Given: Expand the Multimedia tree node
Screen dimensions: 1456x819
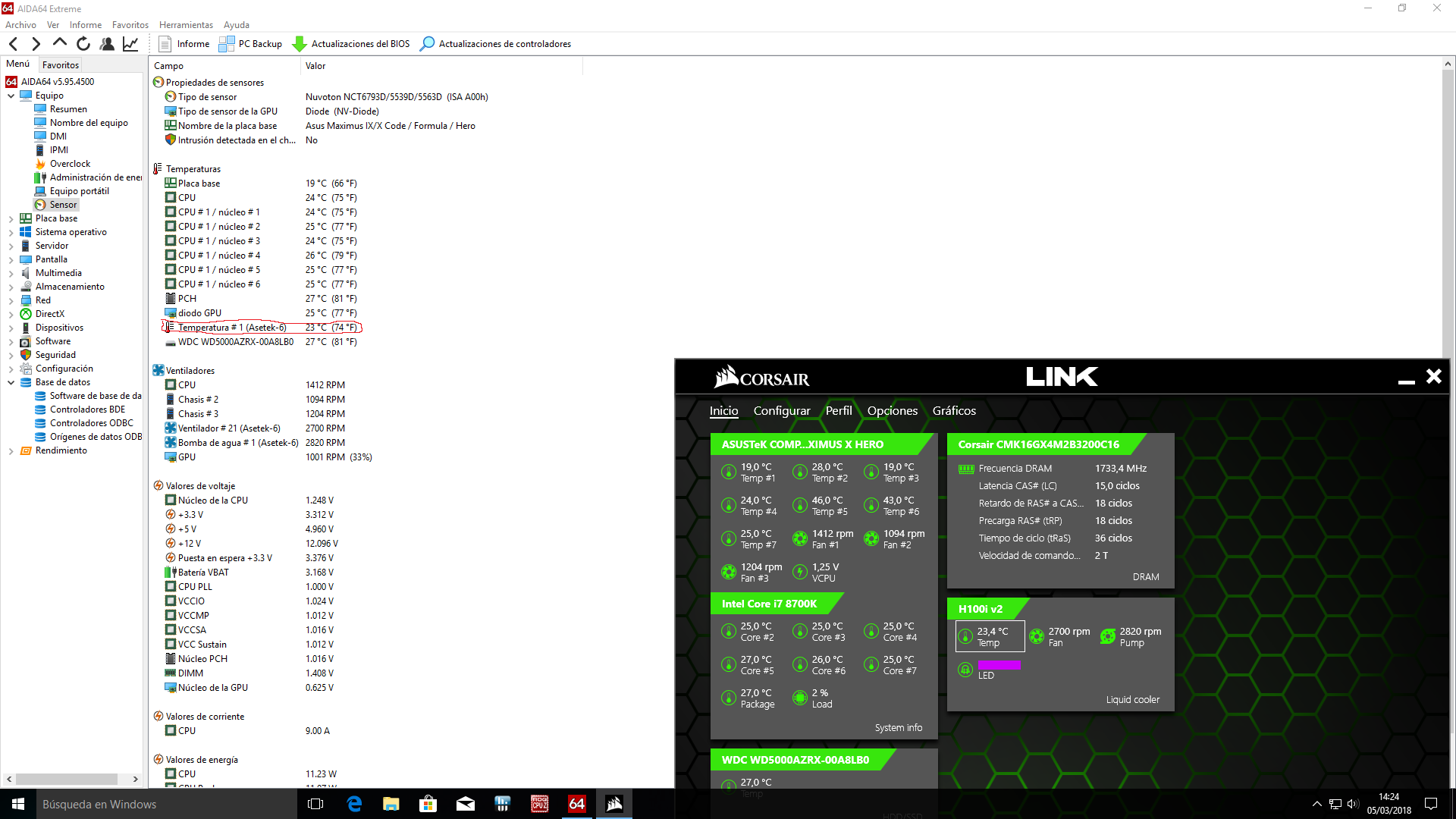Looking at the screenshot, I should coord(11,273).
